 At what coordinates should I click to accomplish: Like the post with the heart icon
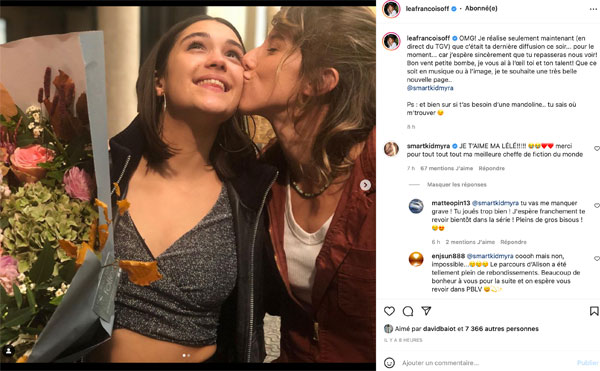coord(389,311)
